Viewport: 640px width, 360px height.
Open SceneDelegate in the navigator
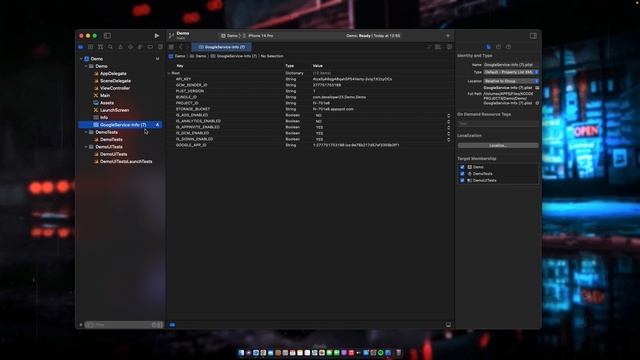tap(115, 81)
